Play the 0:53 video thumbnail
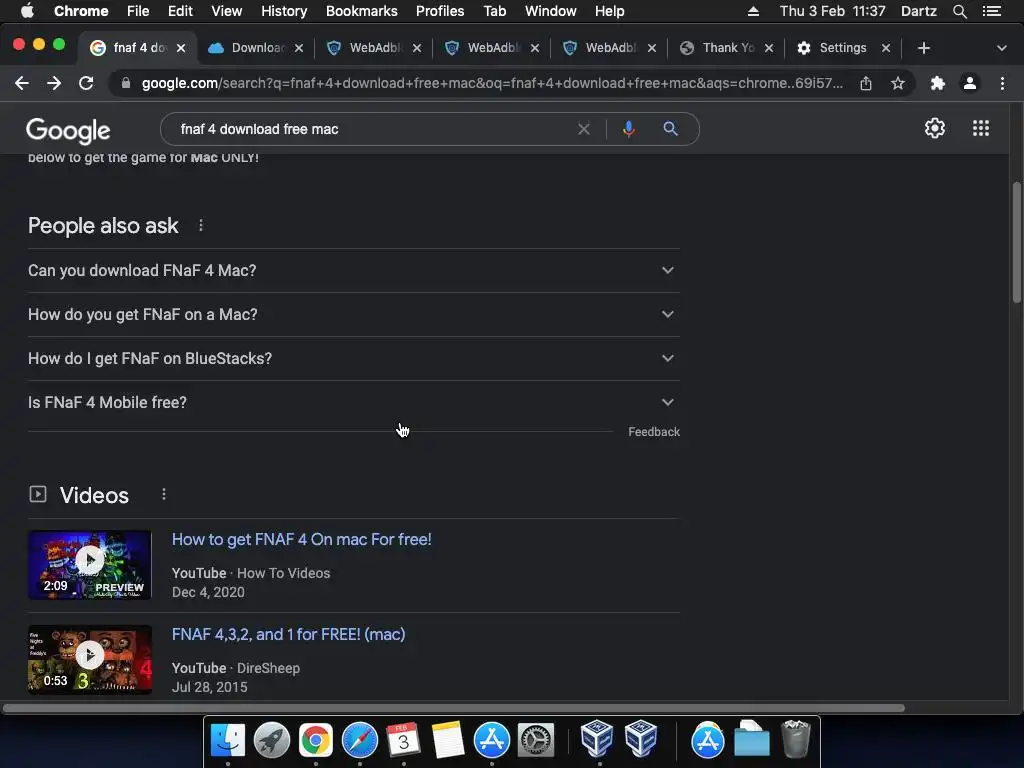 (89, 660)
